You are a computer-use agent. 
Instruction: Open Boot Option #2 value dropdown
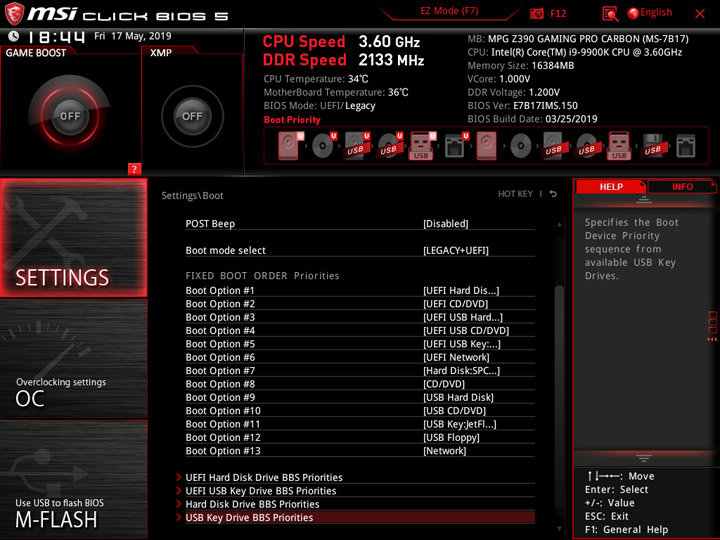pyautogui.click(x=456, y=304)
